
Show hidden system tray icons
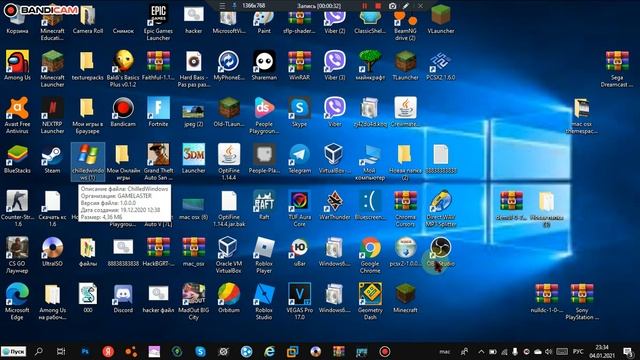(x=481, y=351)
